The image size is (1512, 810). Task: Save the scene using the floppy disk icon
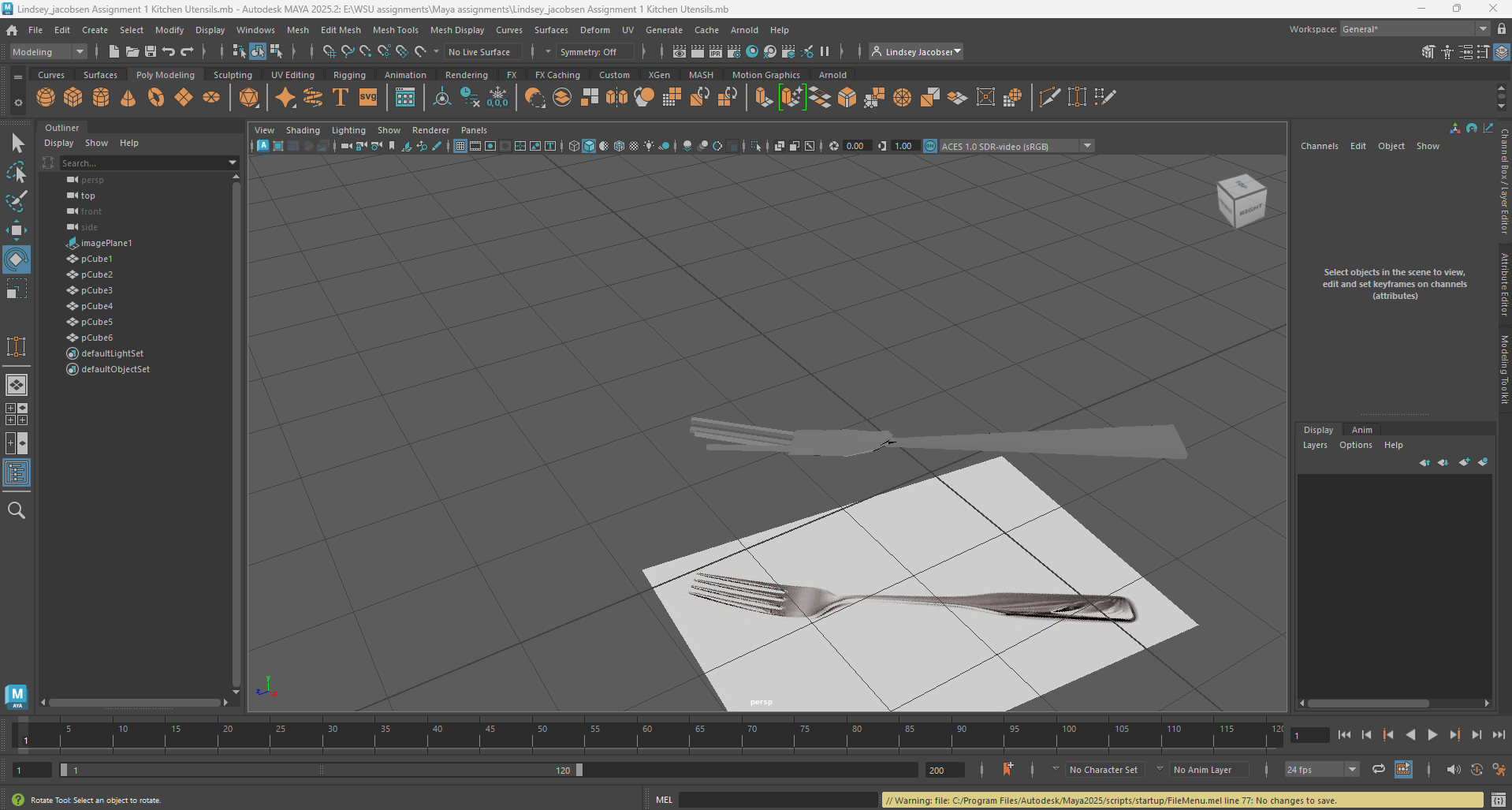150,52
